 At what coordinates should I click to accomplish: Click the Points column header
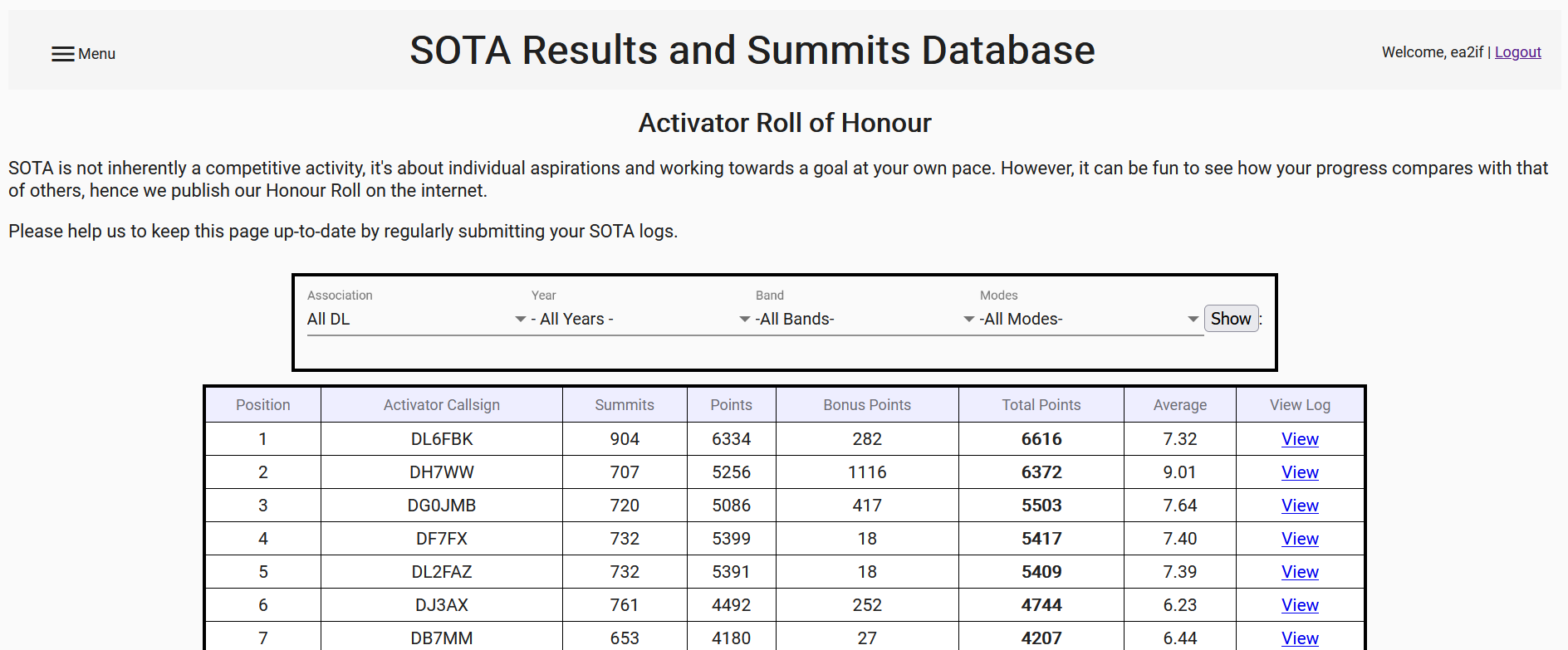click(732, 405)
